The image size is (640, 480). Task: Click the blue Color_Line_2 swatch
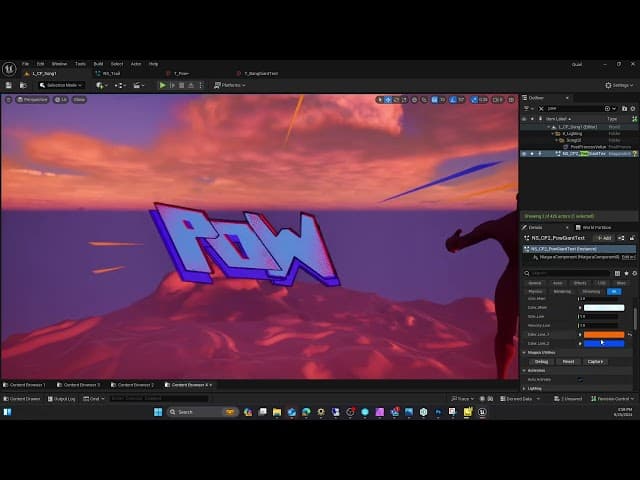pos(603,343)
